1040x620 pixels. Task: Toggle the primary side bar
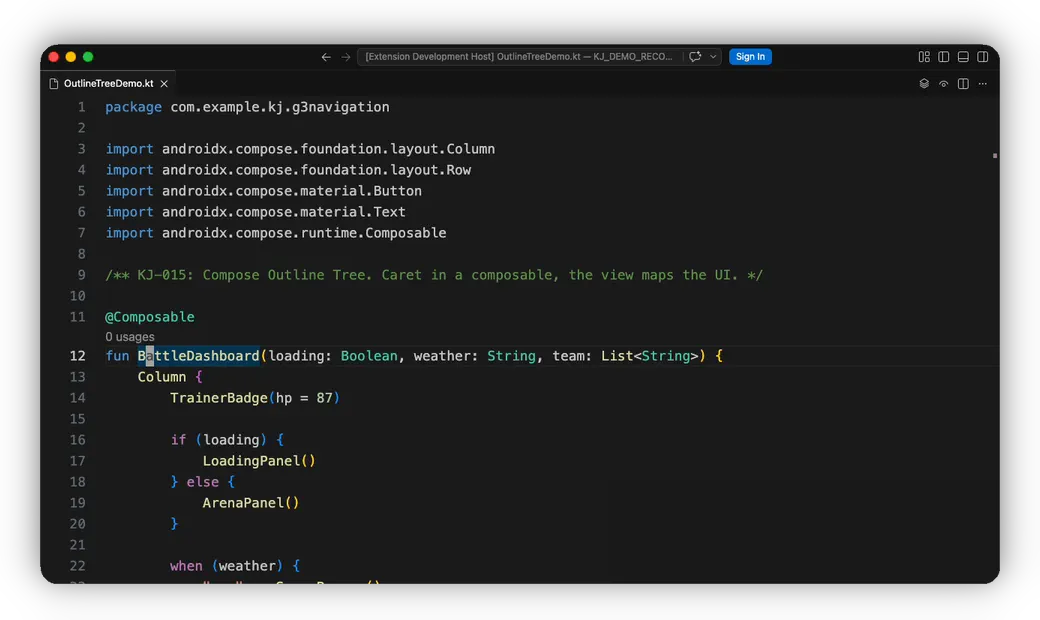pos(943,57)
